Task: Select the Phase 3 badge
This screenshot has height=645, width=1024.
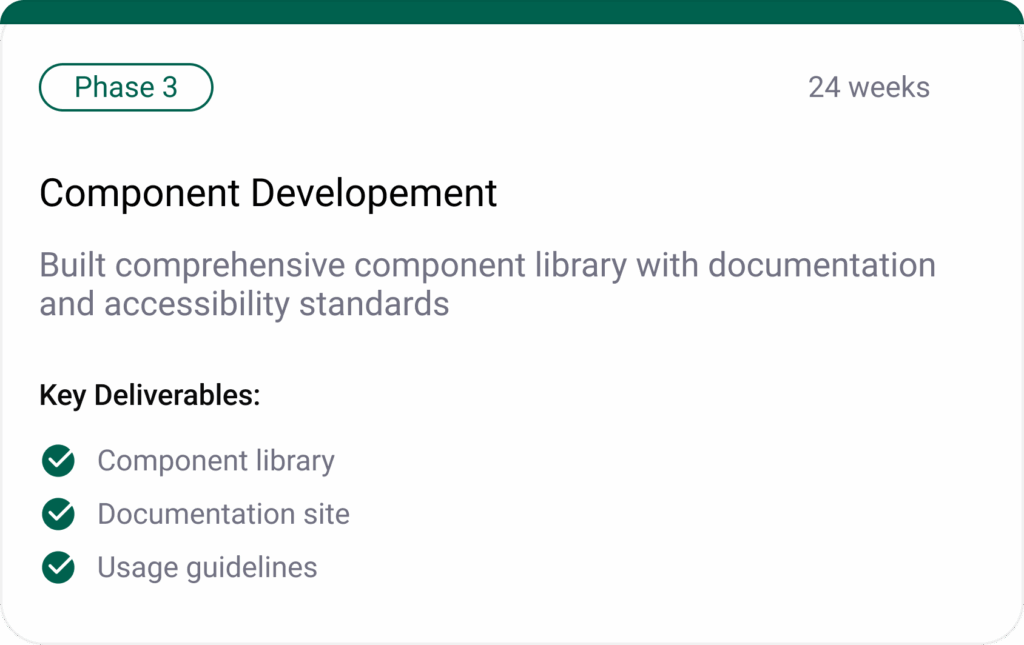Action: point(126,87)
